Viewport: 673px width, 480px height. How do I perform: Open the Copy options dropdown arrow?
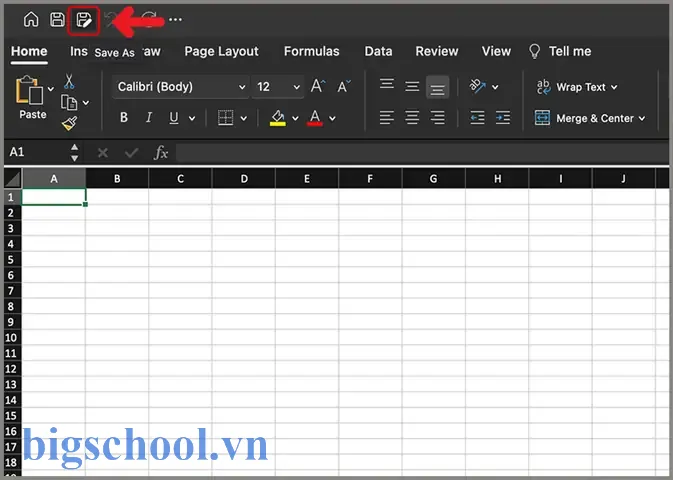tap(86, 103)
